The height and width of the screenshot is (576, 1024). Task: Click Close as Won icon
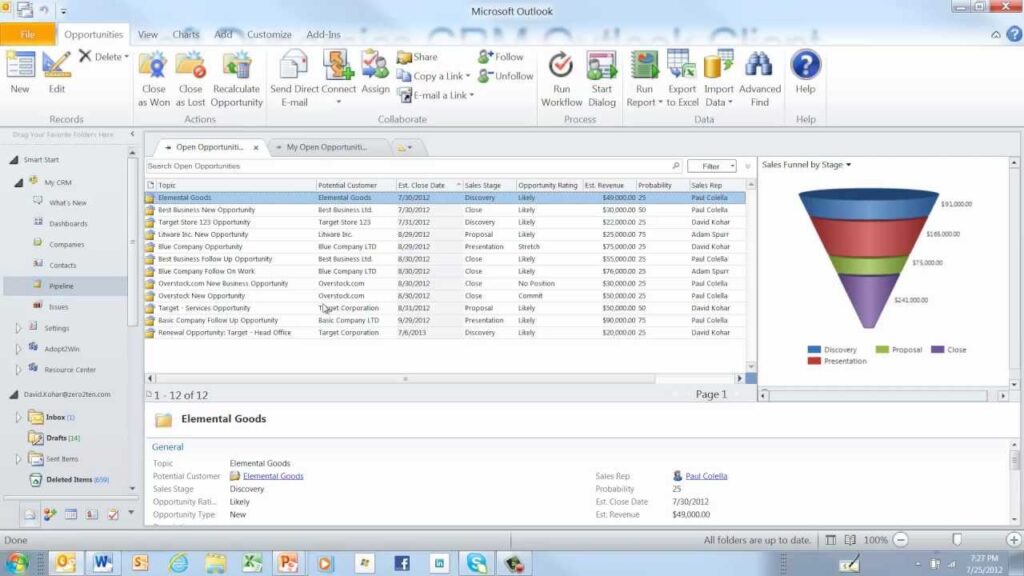[153, 65]
